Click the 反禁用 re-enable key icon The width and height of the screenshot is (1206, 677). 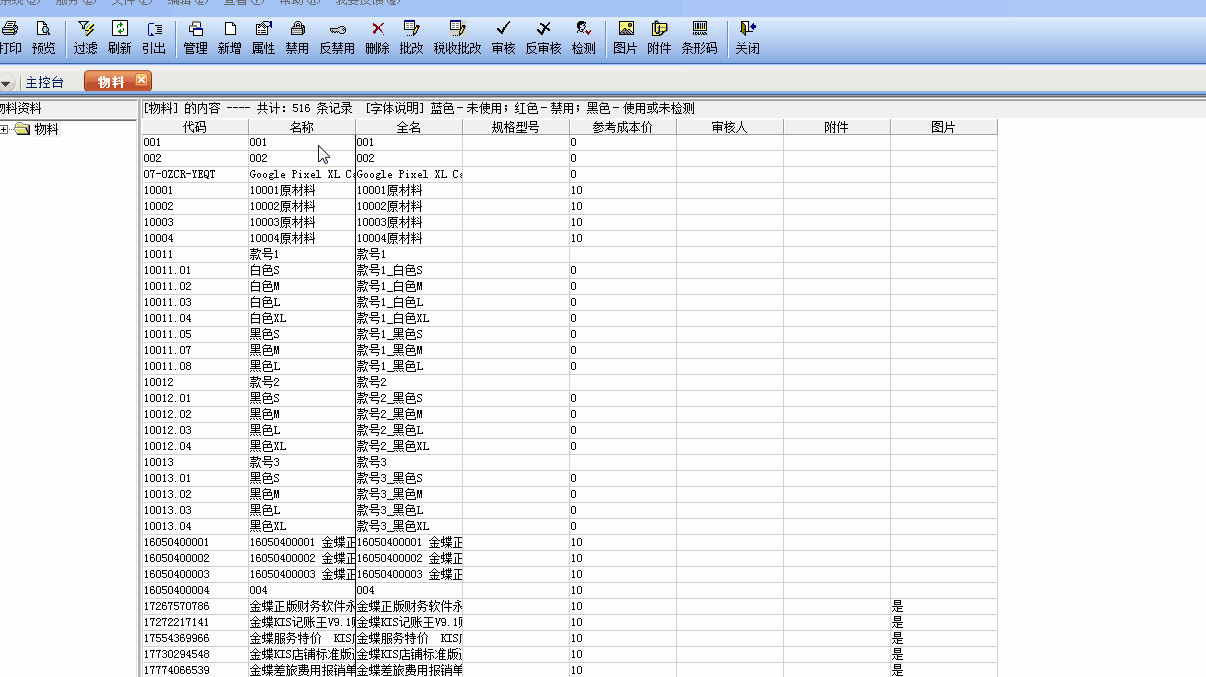click(337, 37)
